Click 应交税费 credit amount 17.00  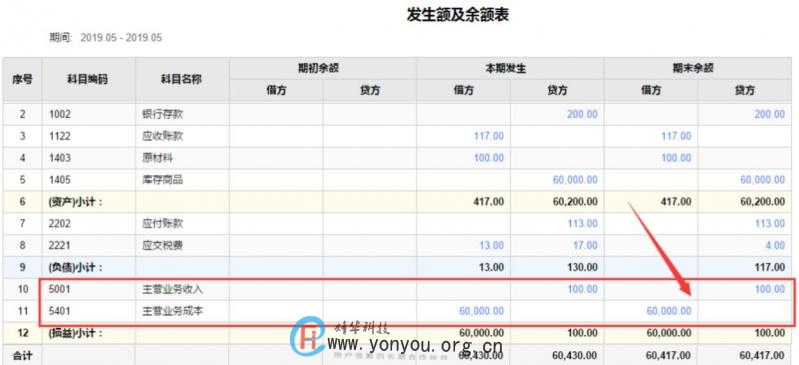pos(585,246)
